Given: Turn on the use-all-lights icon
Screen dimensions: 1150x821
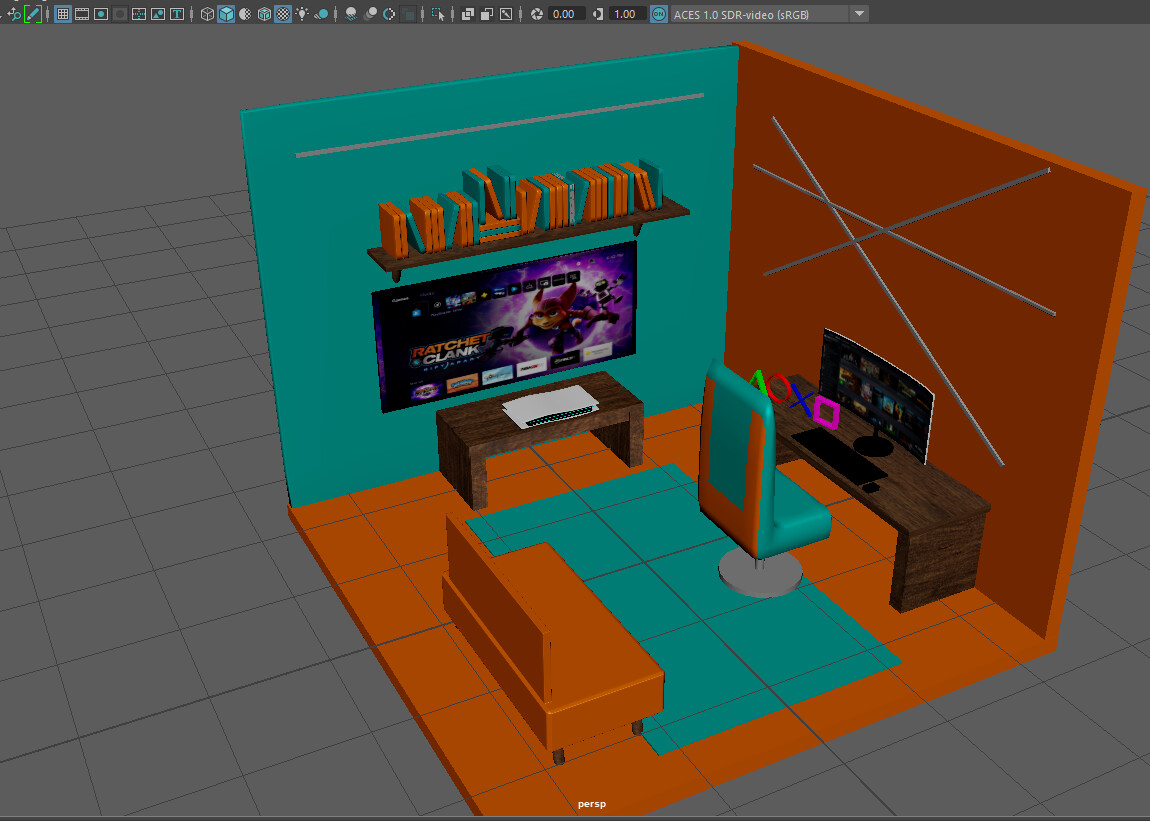Looking at the screenshot, I should [300, 14].
